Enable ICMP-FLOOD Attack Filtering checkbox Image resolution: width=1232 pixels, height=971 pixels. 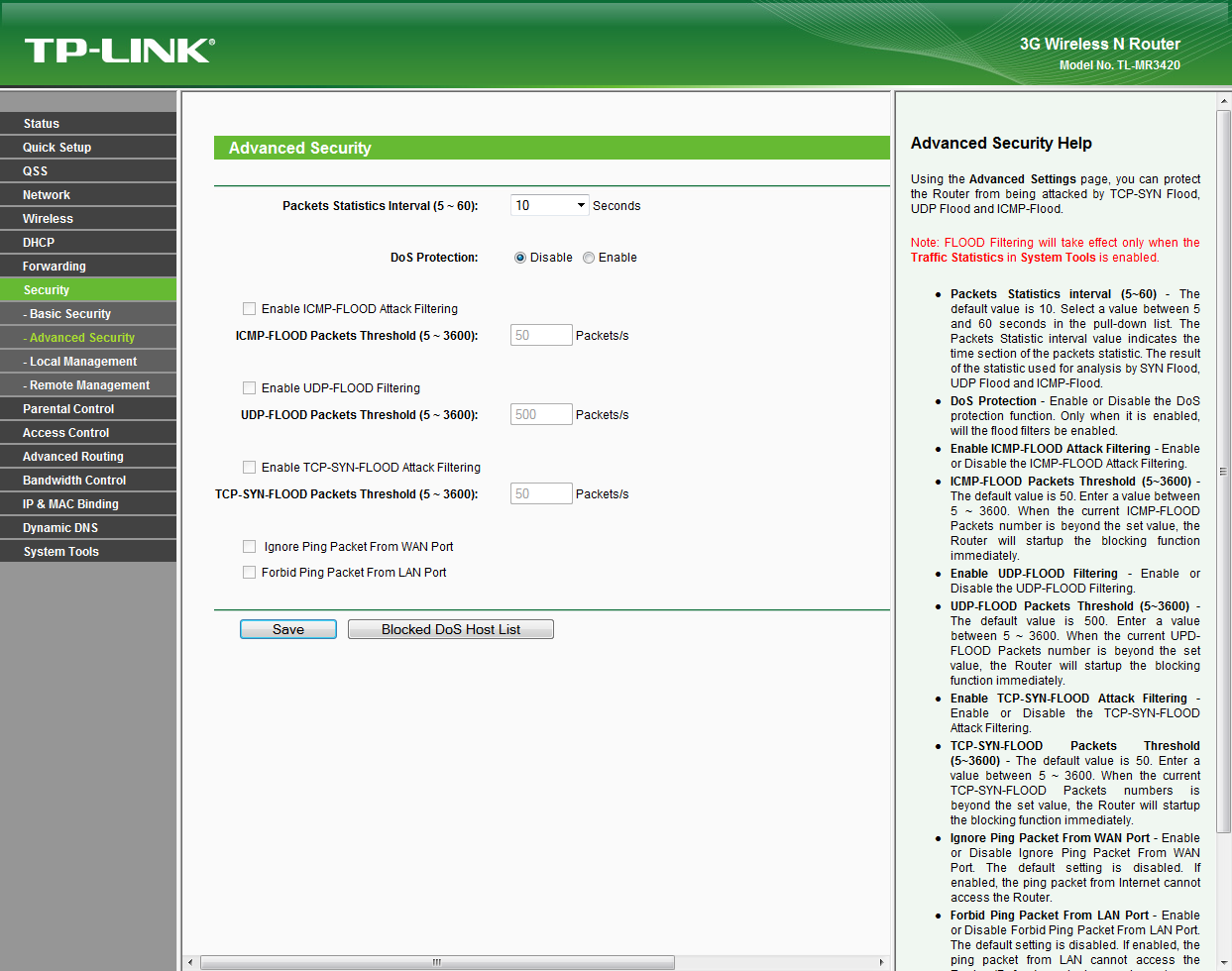pyautogui.click(x=250, y=309)
